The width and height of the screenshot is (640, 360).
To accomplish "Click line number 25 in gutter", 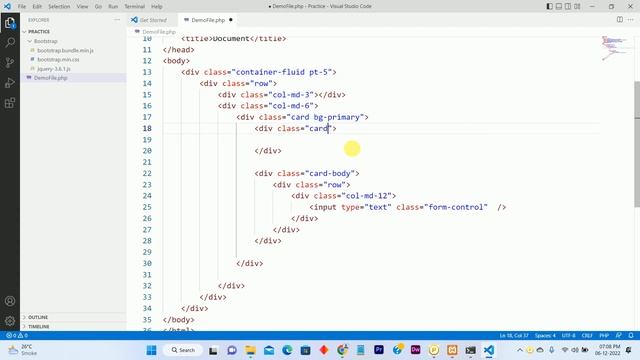I will pyautogui.click(x=147, y=207).
